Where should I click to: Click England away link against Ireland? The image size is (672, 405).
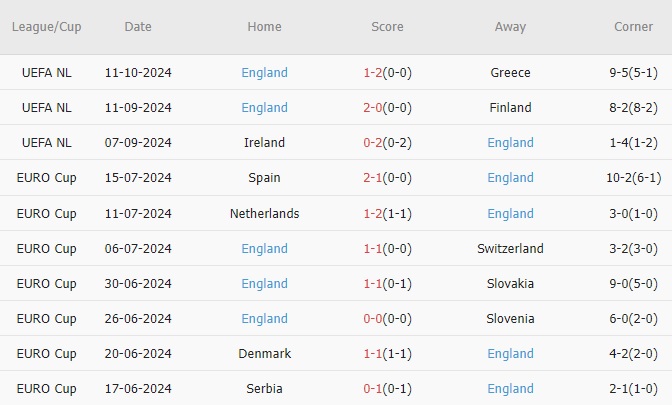(510, 143)
